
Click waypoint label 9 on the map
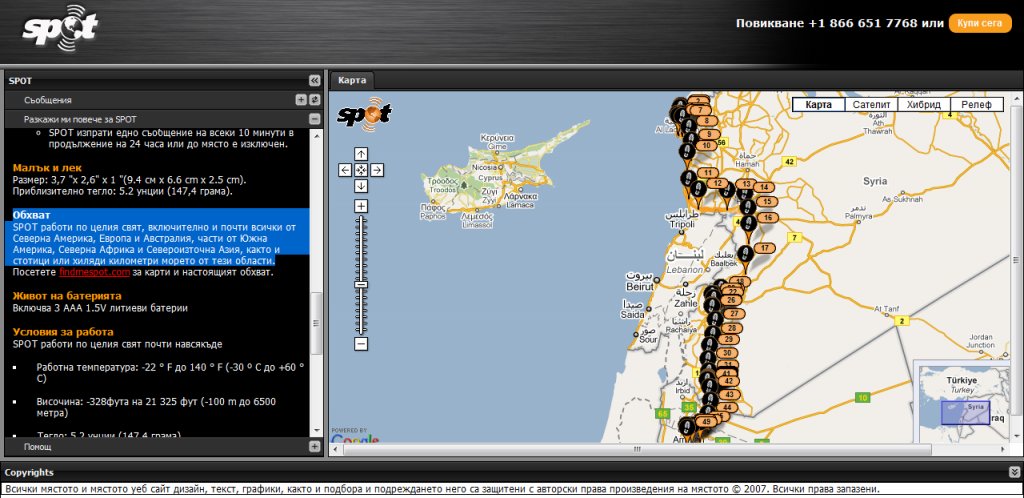coord(709,134)
